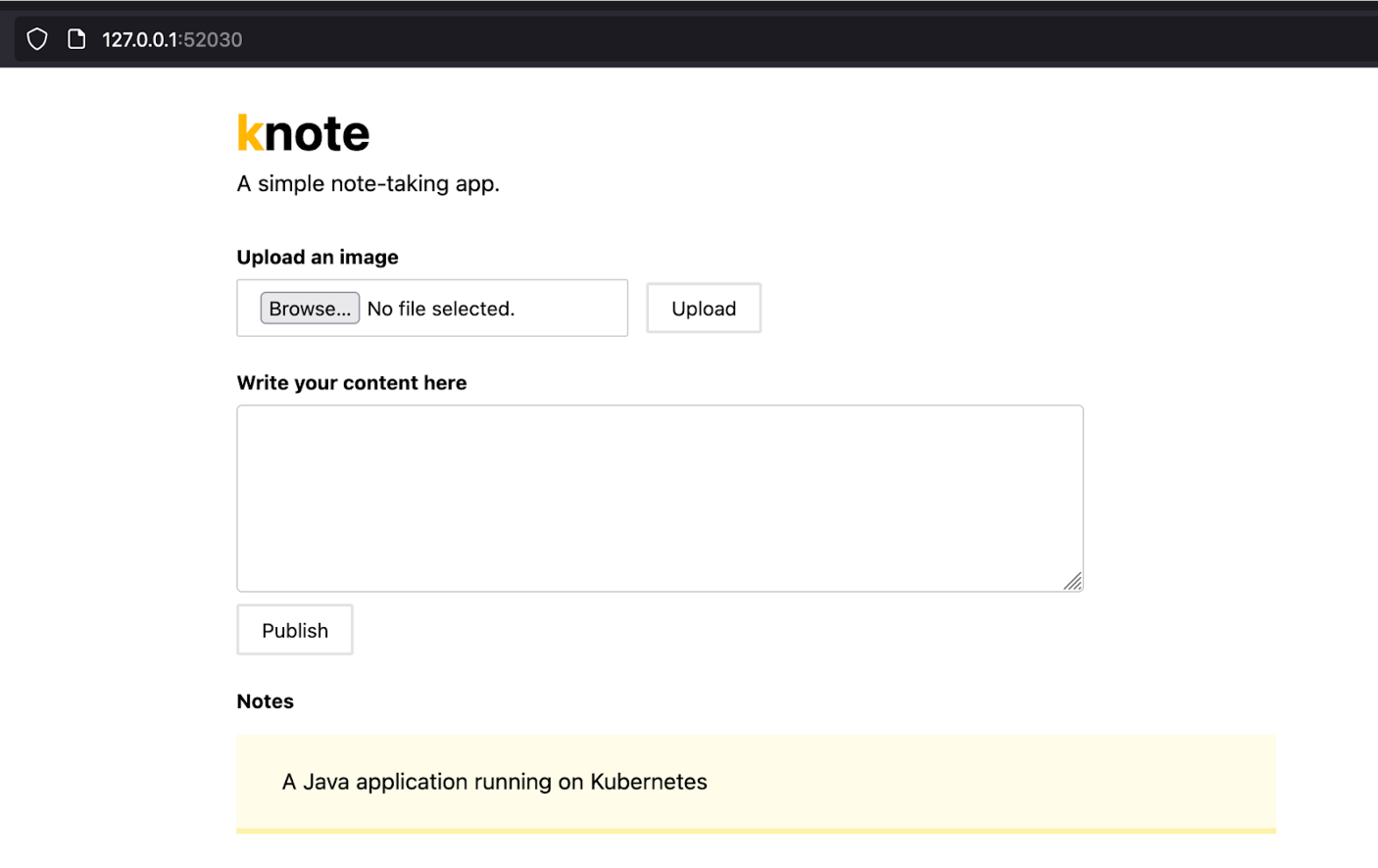Grab the textarea resize handle corner
The height and width of the screenshot is (868, 1378).
point(1073,582)
